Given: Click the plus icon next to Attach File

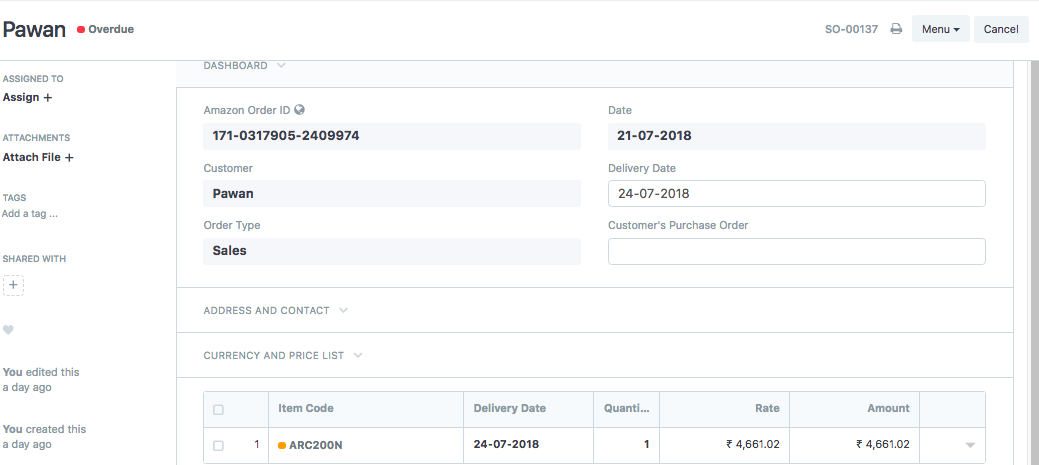Looking at the screenshot, I should (x=69, y=158).
